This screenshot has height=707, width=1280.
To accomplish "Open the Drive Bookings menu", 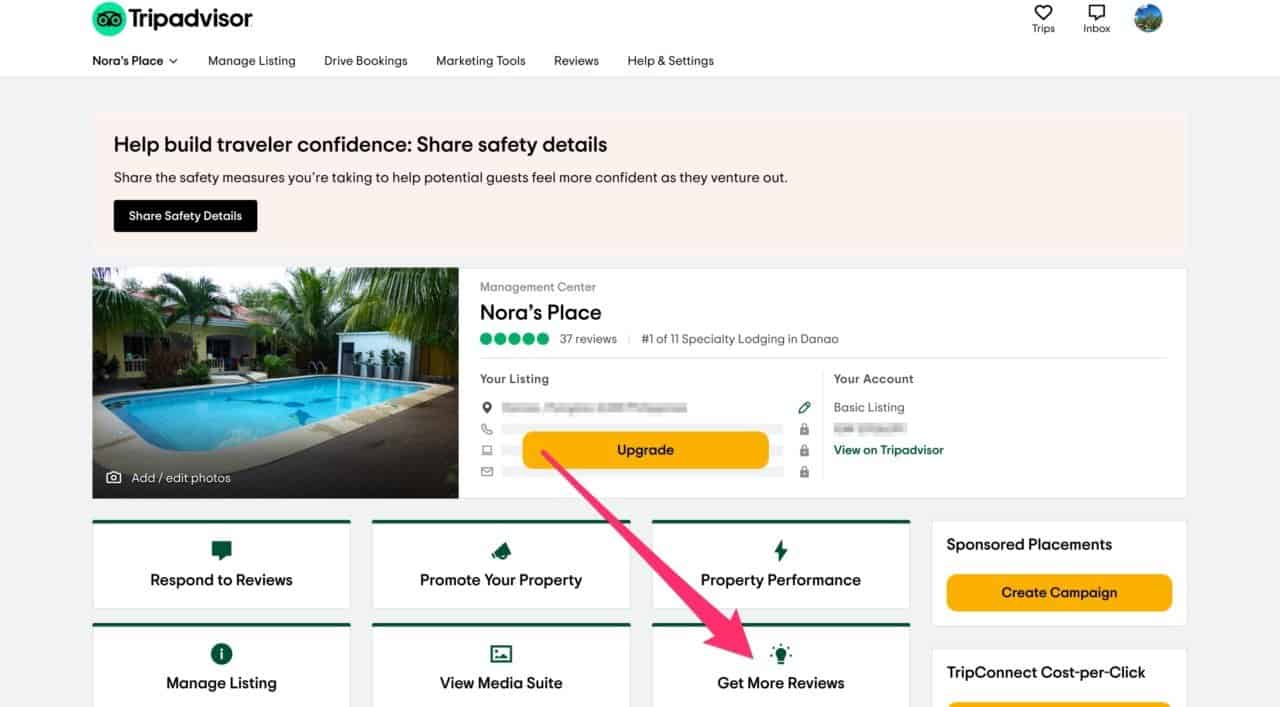I will pyautogui.click(x=366, y=61).
